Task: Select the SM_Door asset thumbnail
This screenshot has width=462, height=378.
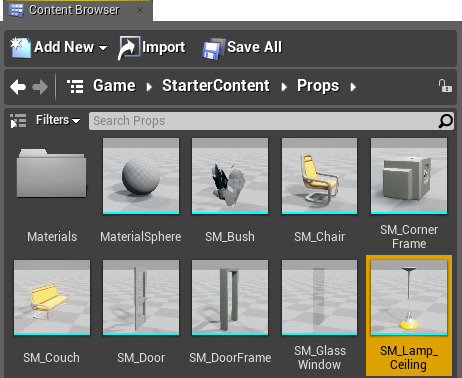Action: point(141,297)
